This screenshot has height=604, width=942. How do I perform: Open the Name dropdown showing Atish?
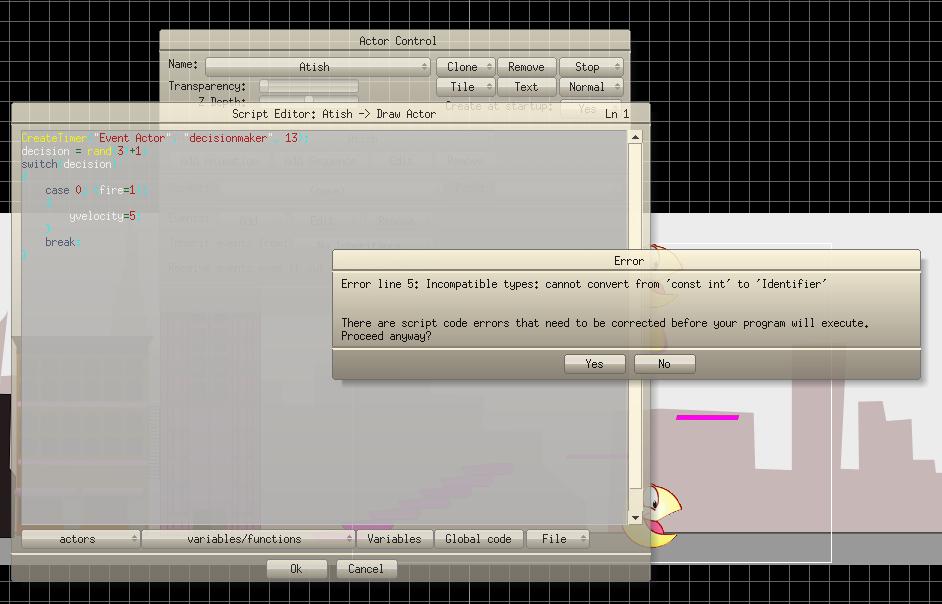point(318,67)
